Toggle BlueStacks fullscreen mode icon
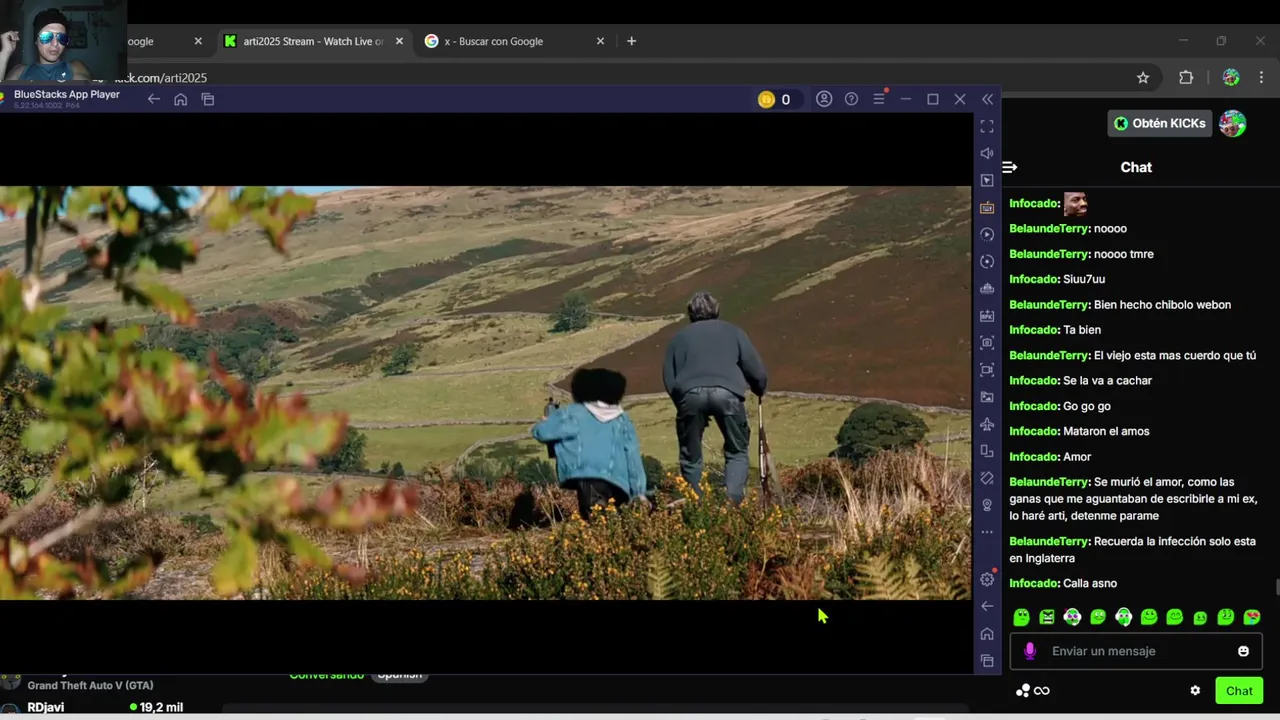1280x720 pixels. point(987,126)
